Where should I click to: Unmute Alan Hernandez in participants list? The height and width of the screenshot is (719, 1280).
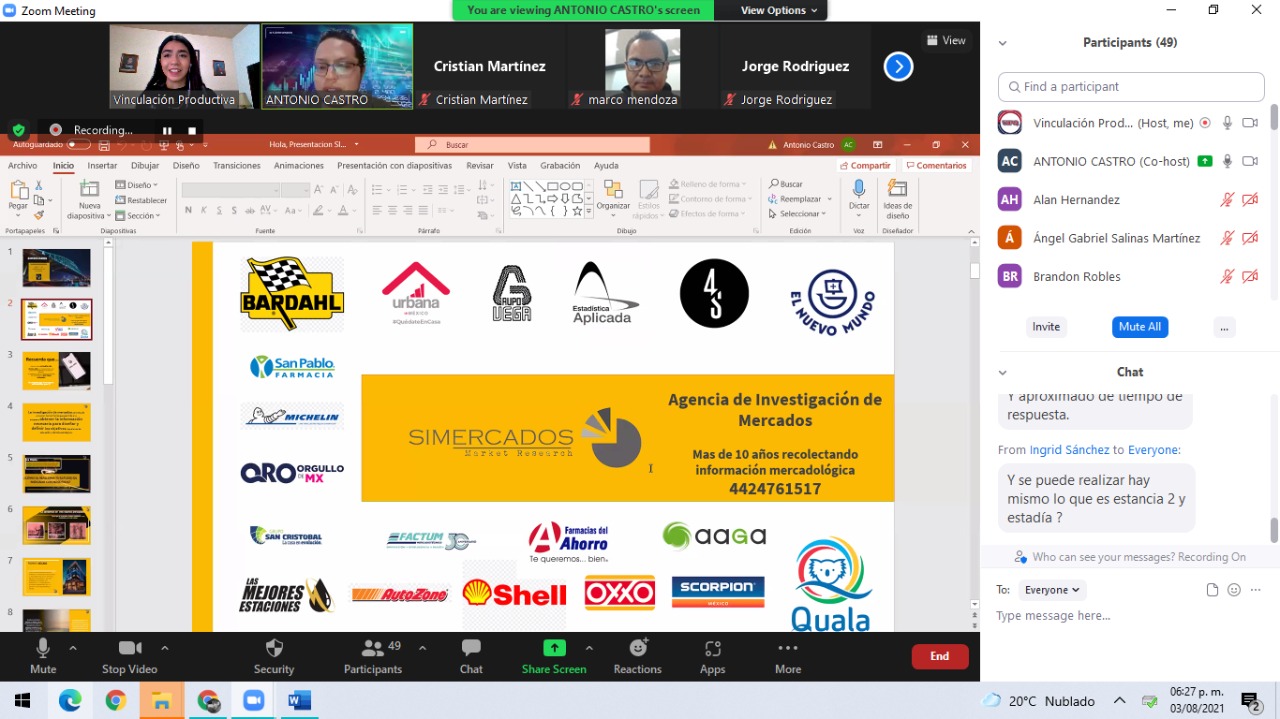(x=1227, y=200)
